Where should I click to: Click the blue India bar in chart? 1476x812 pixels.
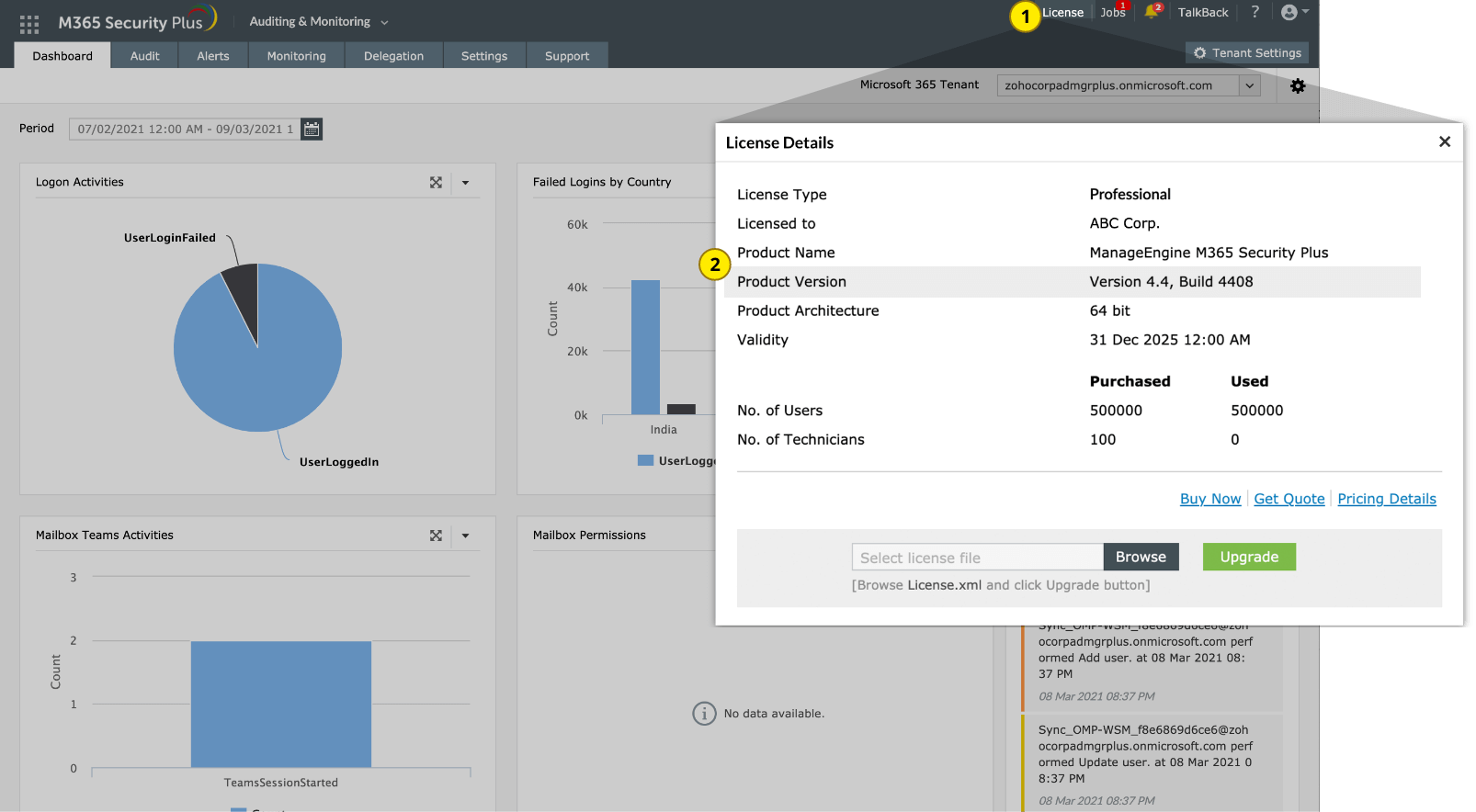(x=645, y=347)
